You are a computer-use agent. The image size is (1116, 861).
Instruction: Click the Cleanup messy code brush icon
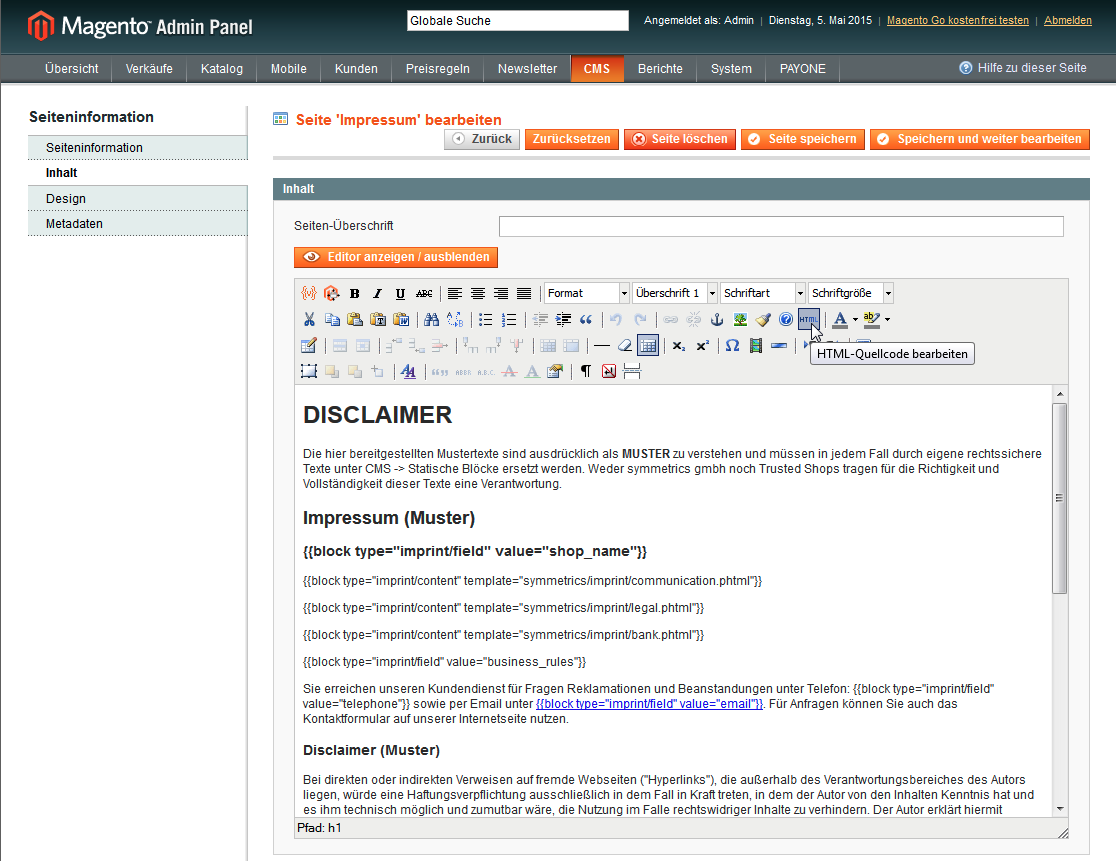(x=763, y=319)
